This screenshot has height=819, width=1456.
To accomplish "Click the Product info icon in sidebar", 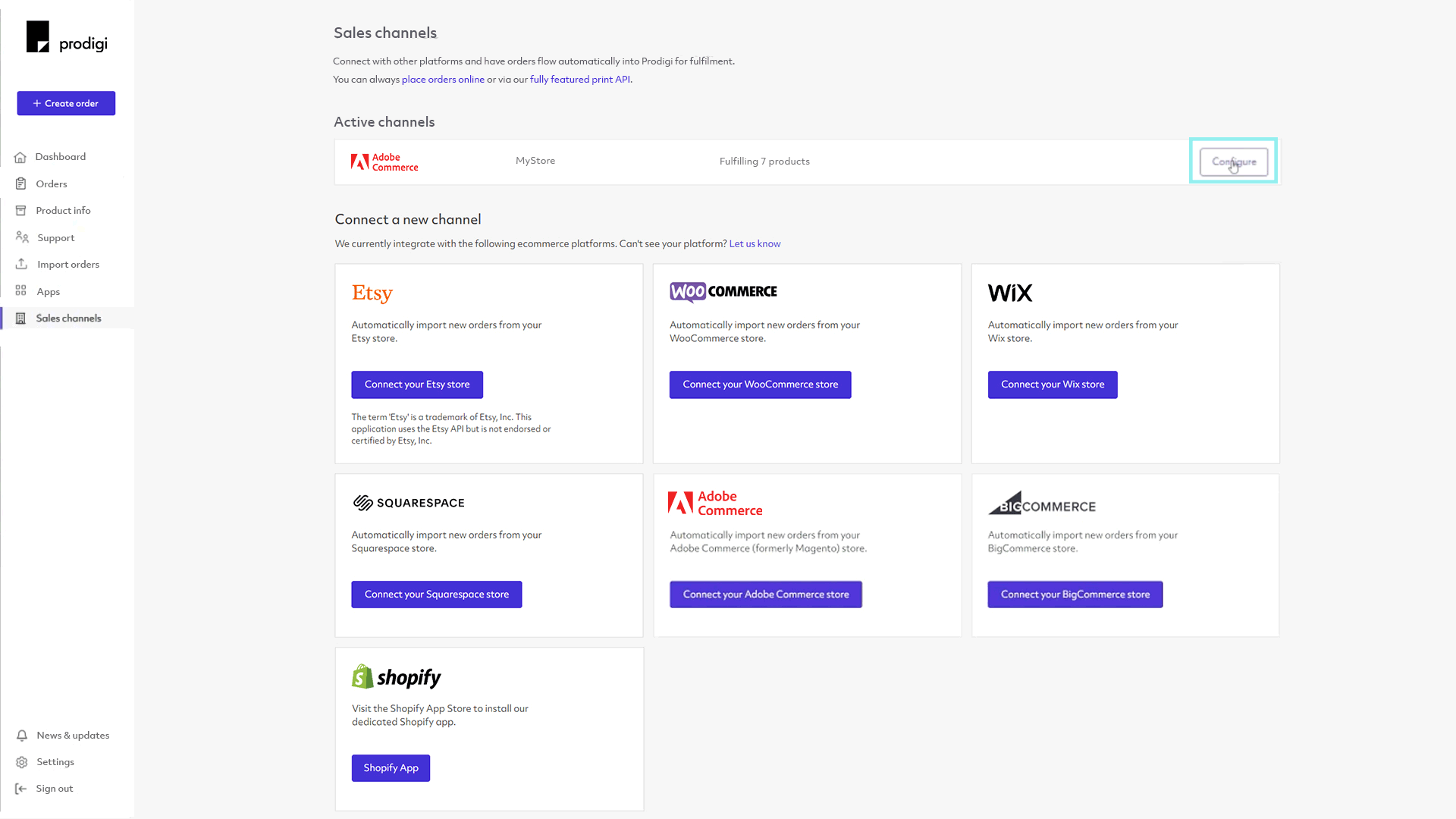I will click(21, 210).
